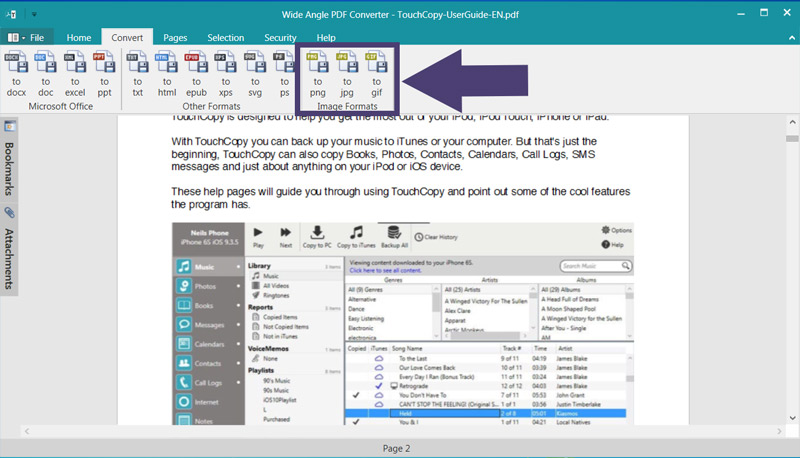Convert the PDF to docx format
The image size is (800, 458).
tap(16, 73)
